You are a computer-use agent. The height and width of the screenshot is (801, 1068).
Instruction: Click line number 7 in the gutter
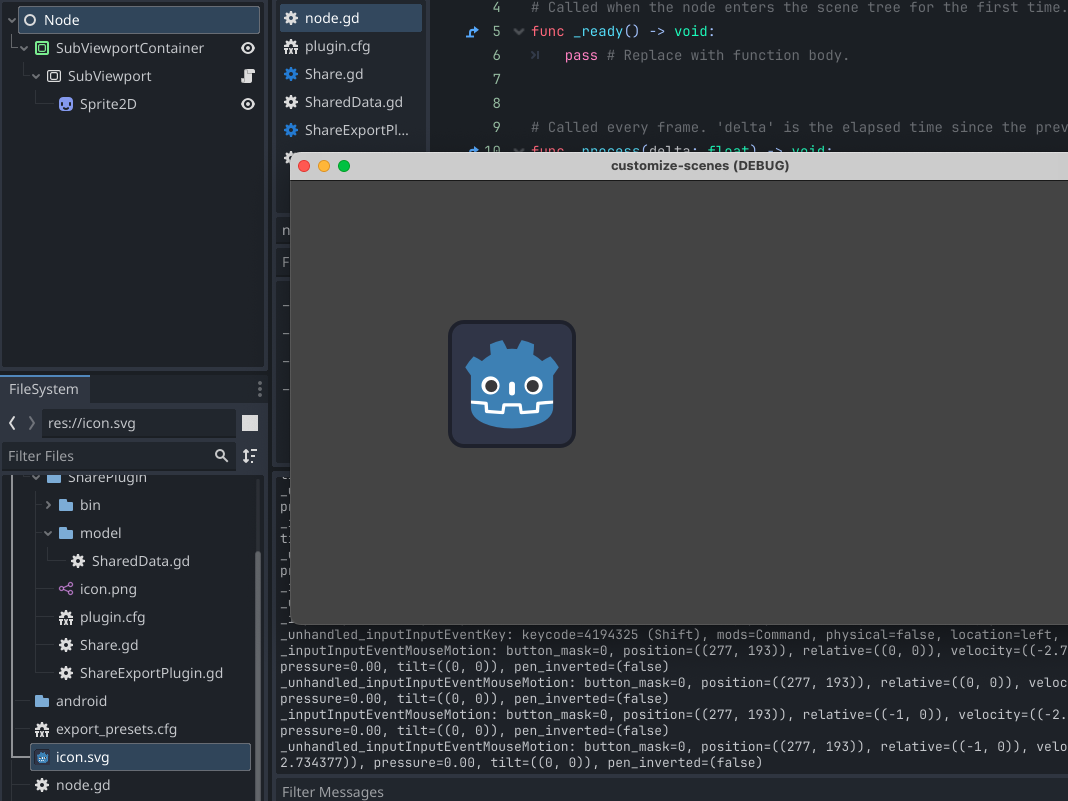[497, 80]
